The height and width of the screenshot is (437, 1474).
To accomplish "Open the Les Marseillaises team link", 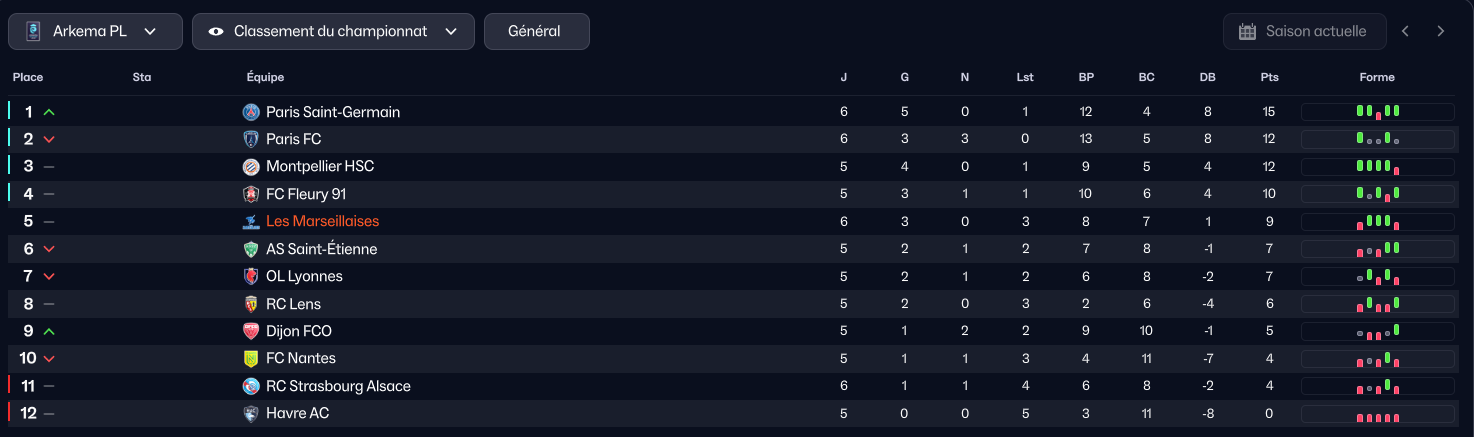I will (x=322, y=221).
